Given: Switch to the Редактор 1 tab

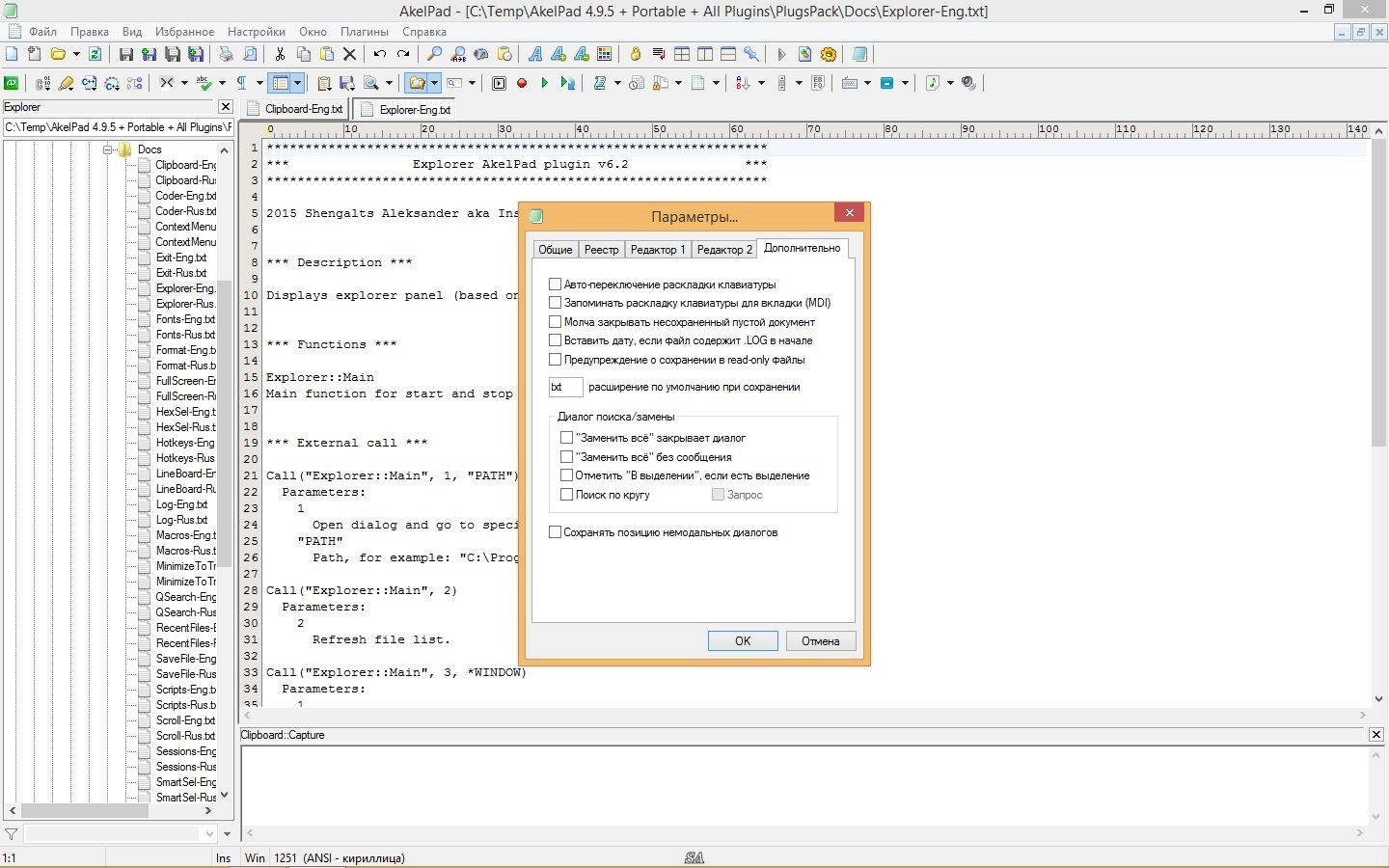Looking at the screenshot, I should (x=658, y=250).
